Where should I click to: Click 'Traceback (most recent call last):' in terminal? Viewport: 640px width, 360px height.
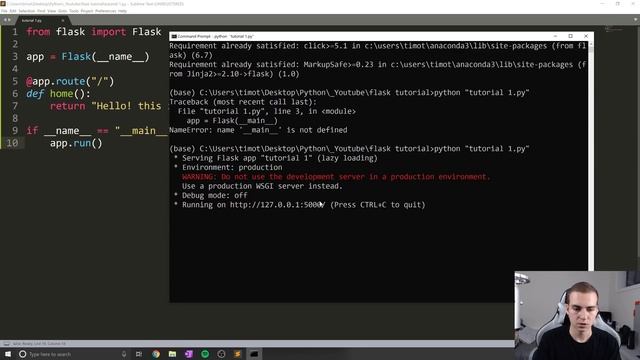[243, 102]
